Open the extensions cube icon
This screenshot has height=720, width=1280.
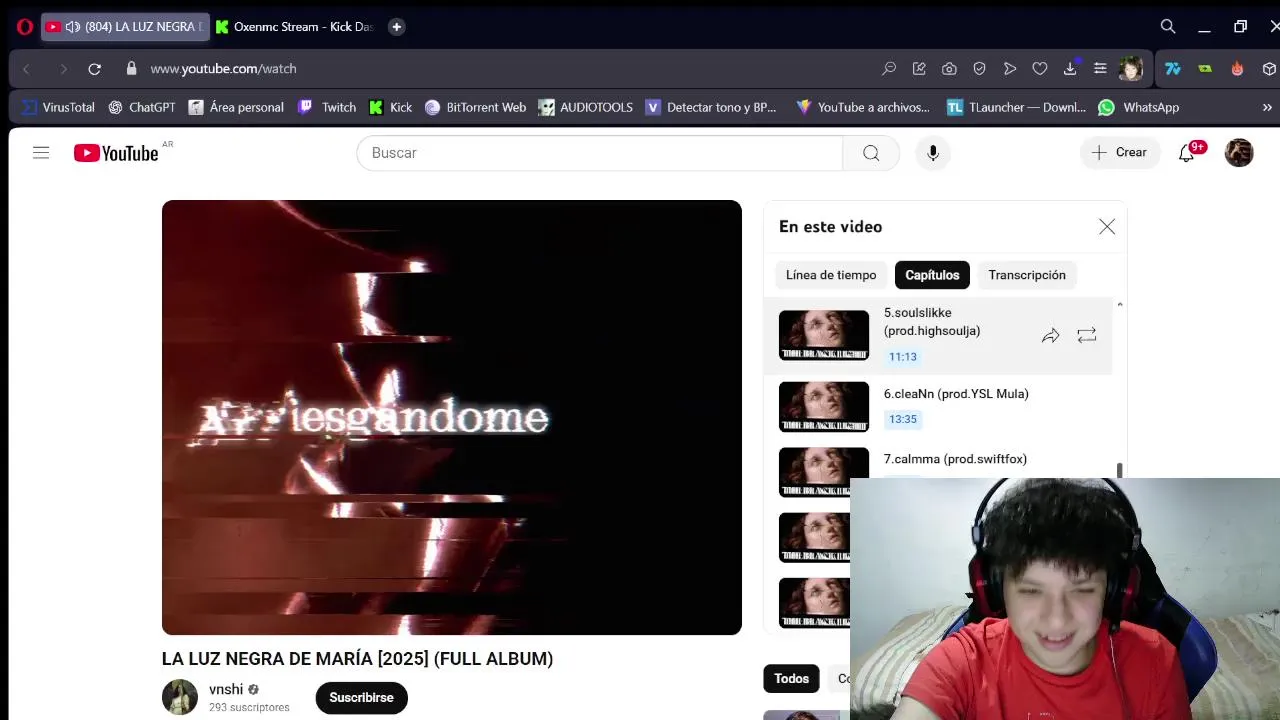point(1269,69)
